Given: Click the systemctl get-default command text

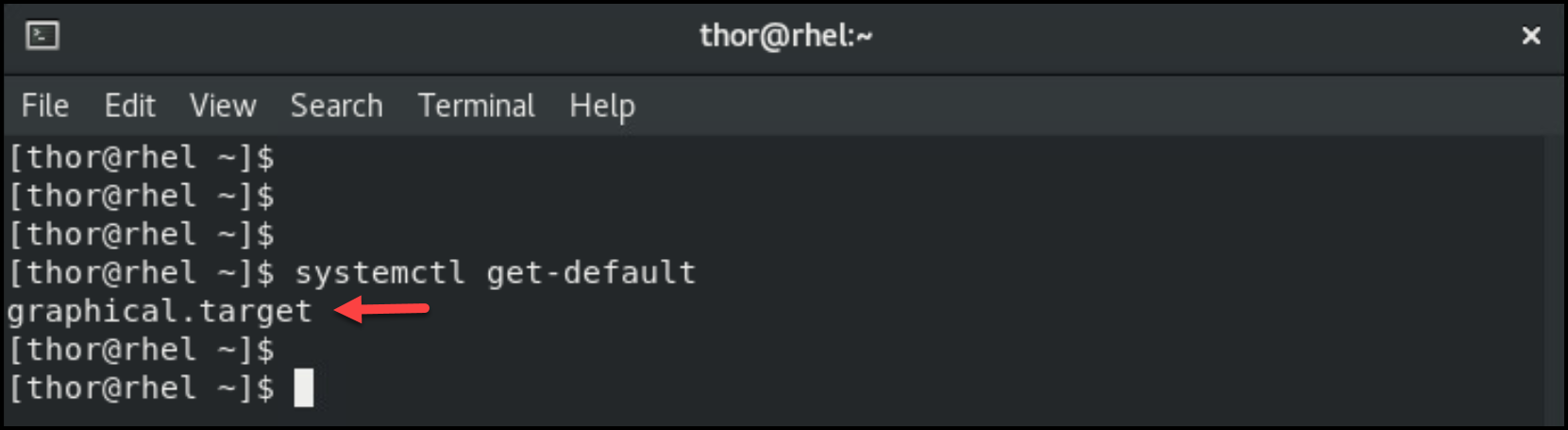Looking at the screenshot, I should (495, 273).
